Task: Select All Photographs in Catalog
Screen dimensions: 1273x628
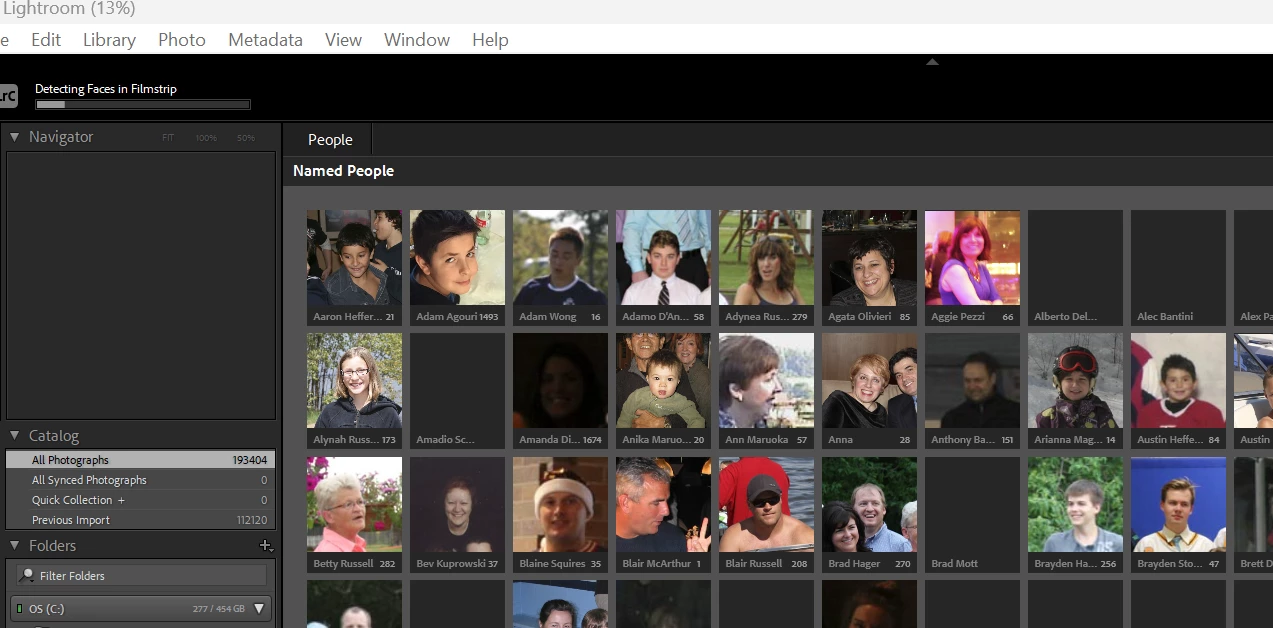Action: point(140,460)
